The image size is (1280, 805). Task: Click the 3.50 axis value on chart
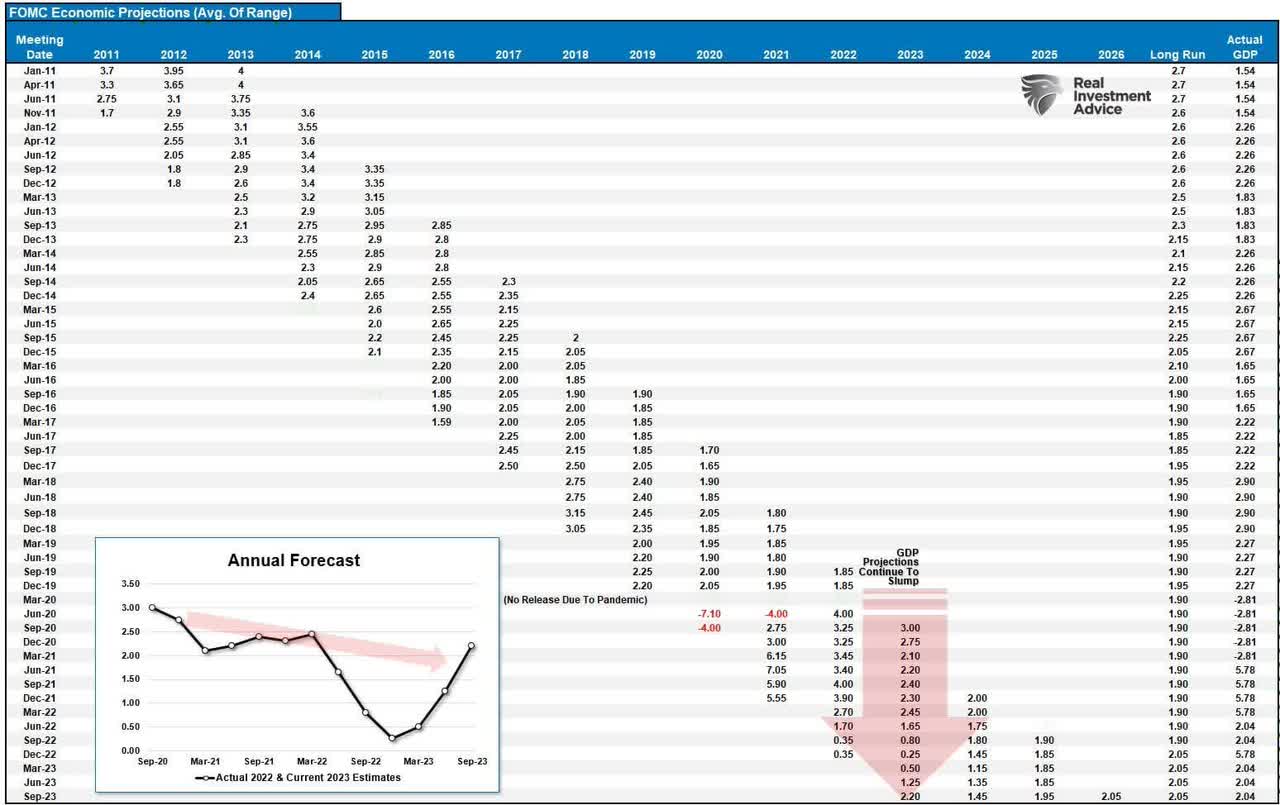131,583
